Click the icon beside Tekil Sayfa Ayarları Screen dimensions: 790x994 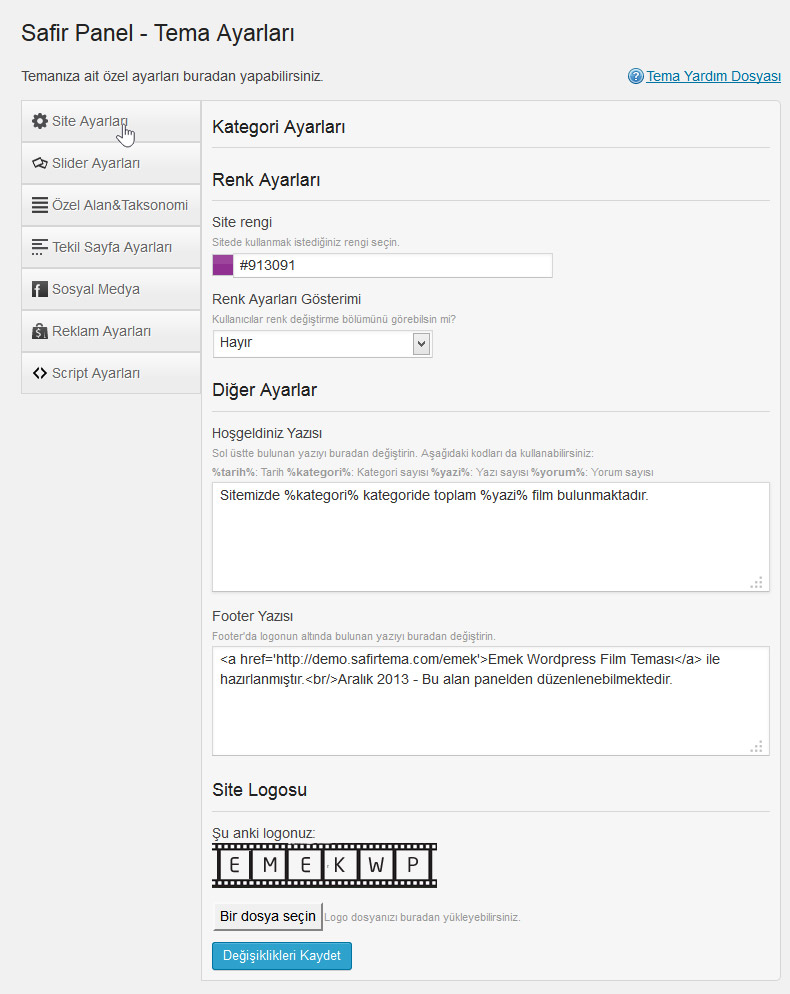40,247
